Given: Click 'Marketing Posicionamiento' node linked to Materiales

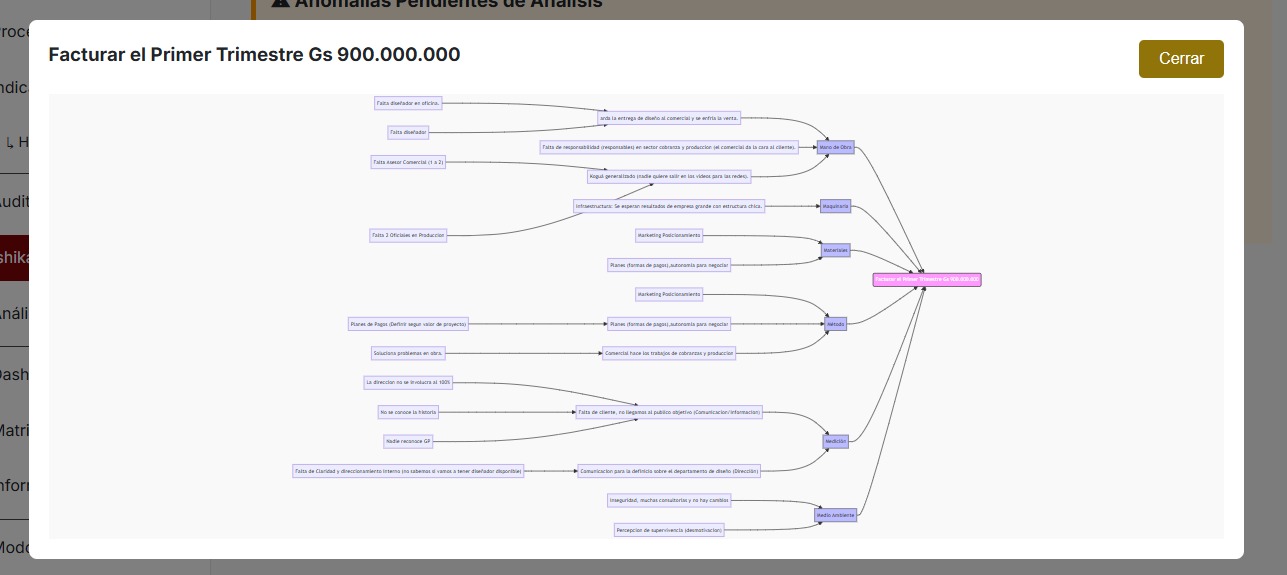Looking at the screenshot, I should (x=669, y=236).
